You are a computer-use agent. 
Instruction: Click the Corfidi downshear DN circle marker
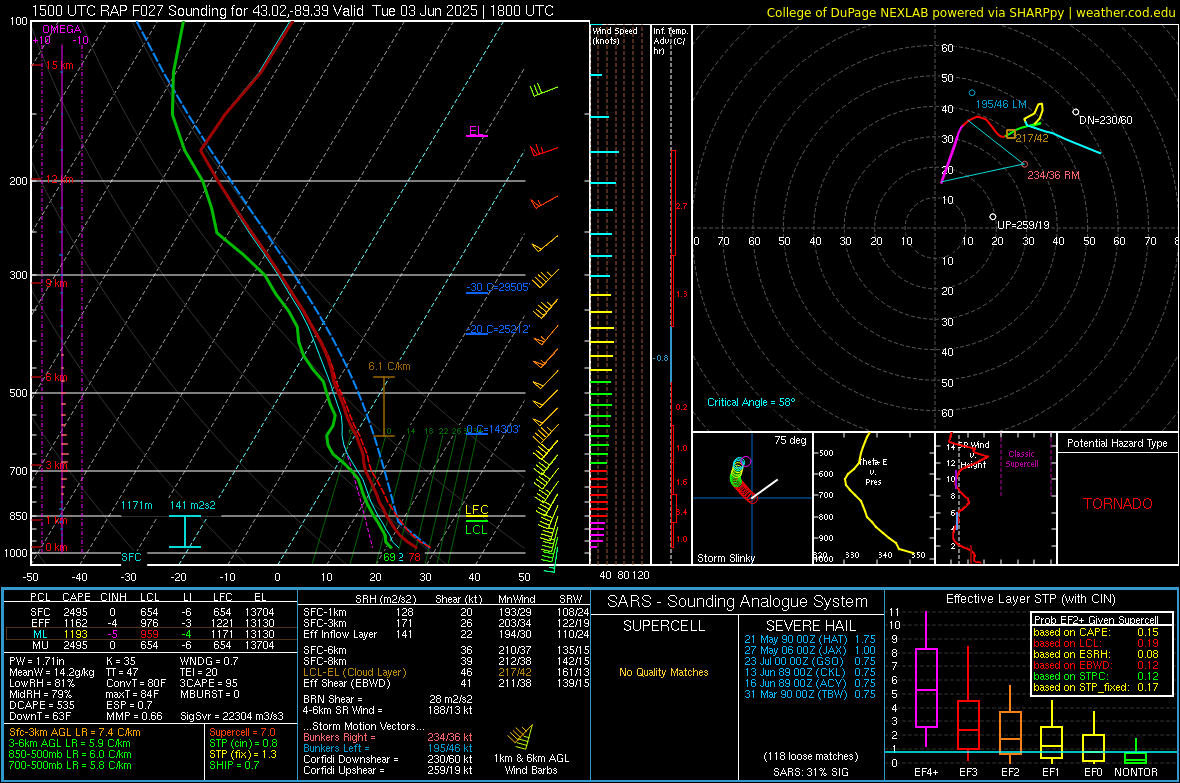[1075, 112]
